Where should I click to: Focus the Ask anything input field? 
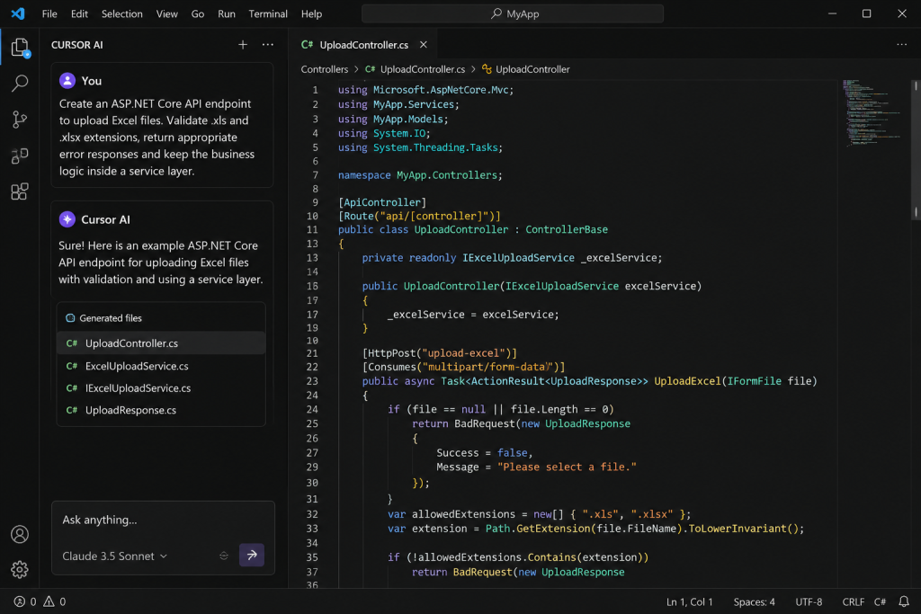(163, 520)
